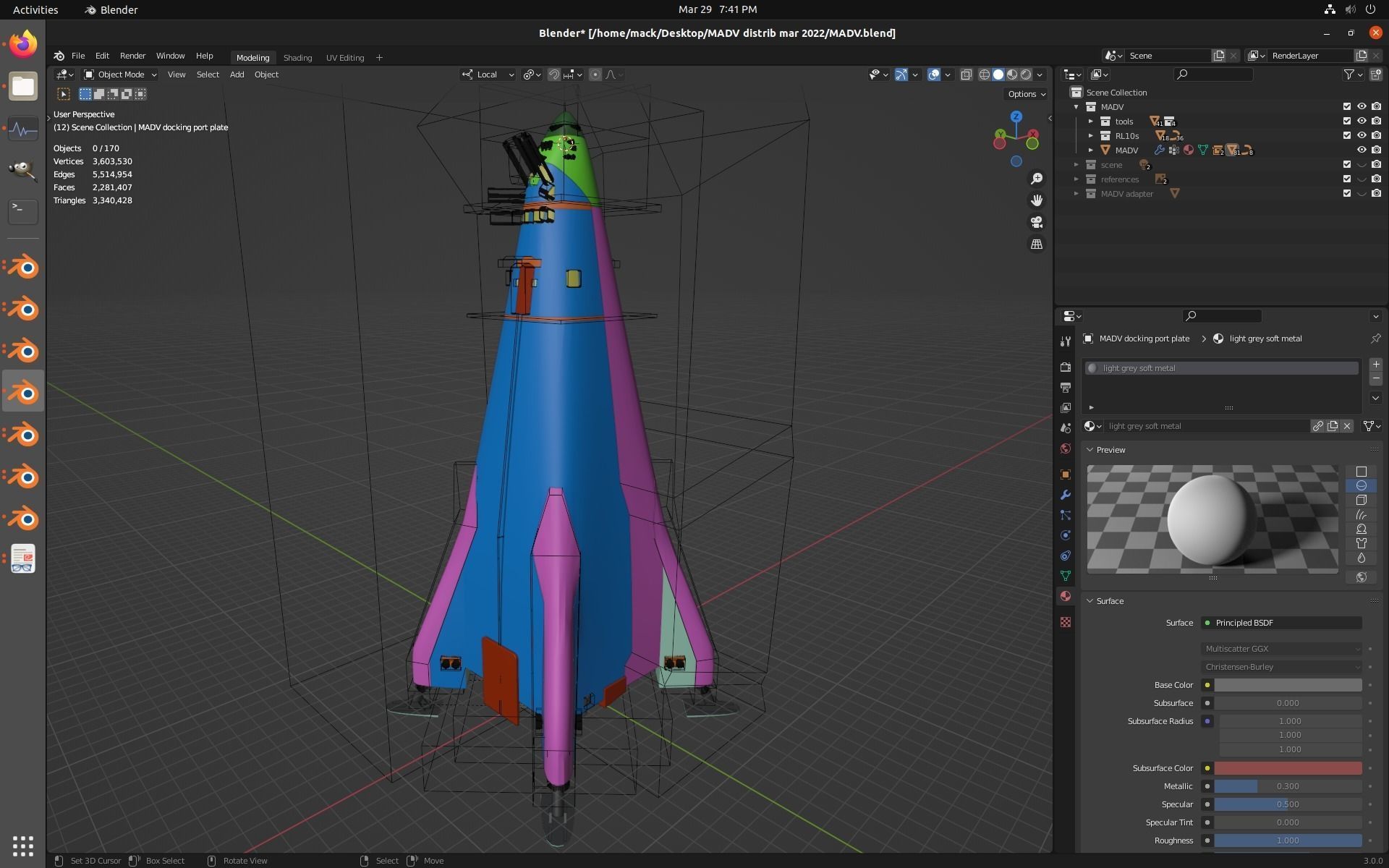Open the viewport Add menu
The image size is (1389, 868).
coord(237,75)
